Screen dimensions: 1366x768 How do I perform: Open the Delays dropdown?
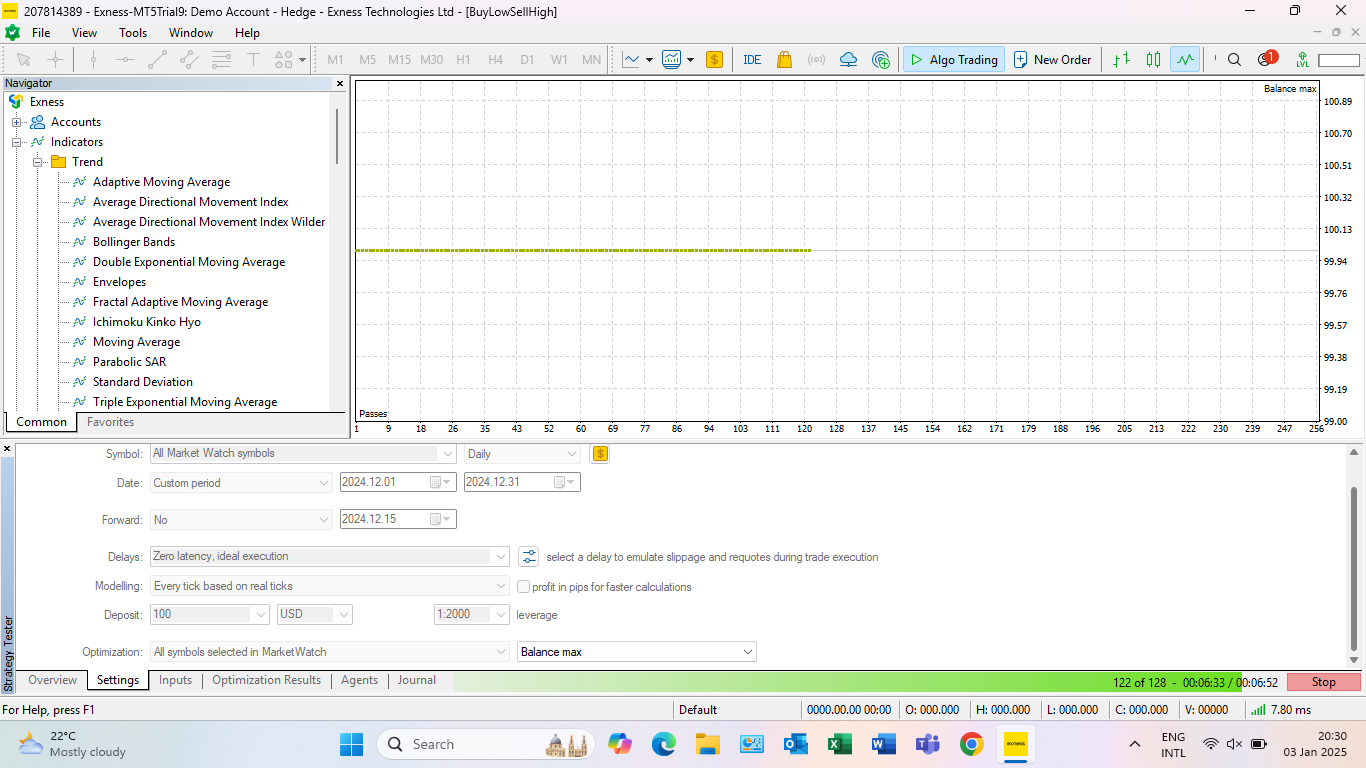tap(330, 556)
